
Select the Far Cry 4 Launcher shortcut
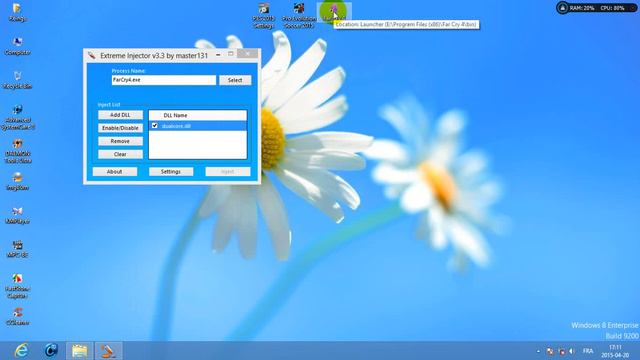point(334,12)
